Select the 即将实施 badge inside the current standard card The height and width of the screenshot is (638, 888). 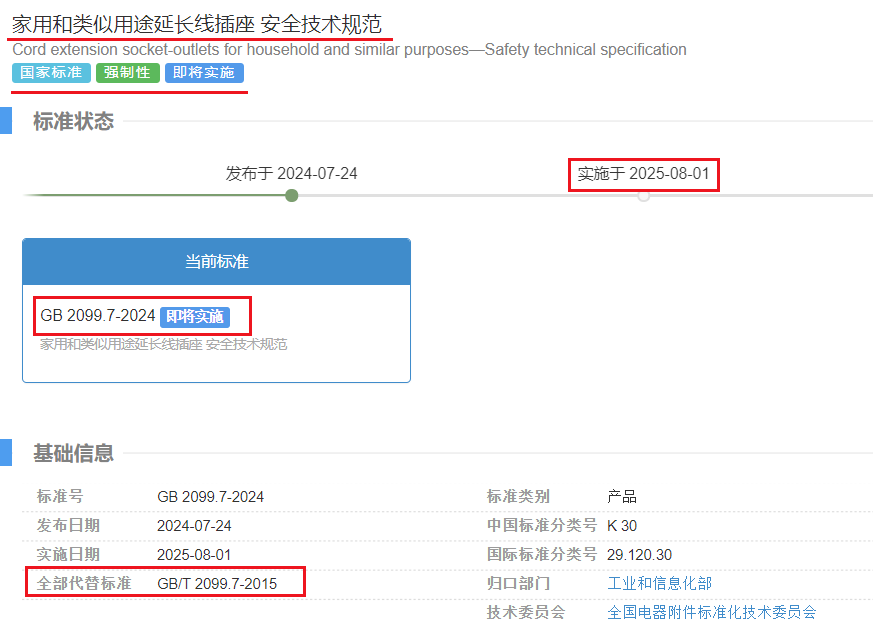click(x=195, y=317)
